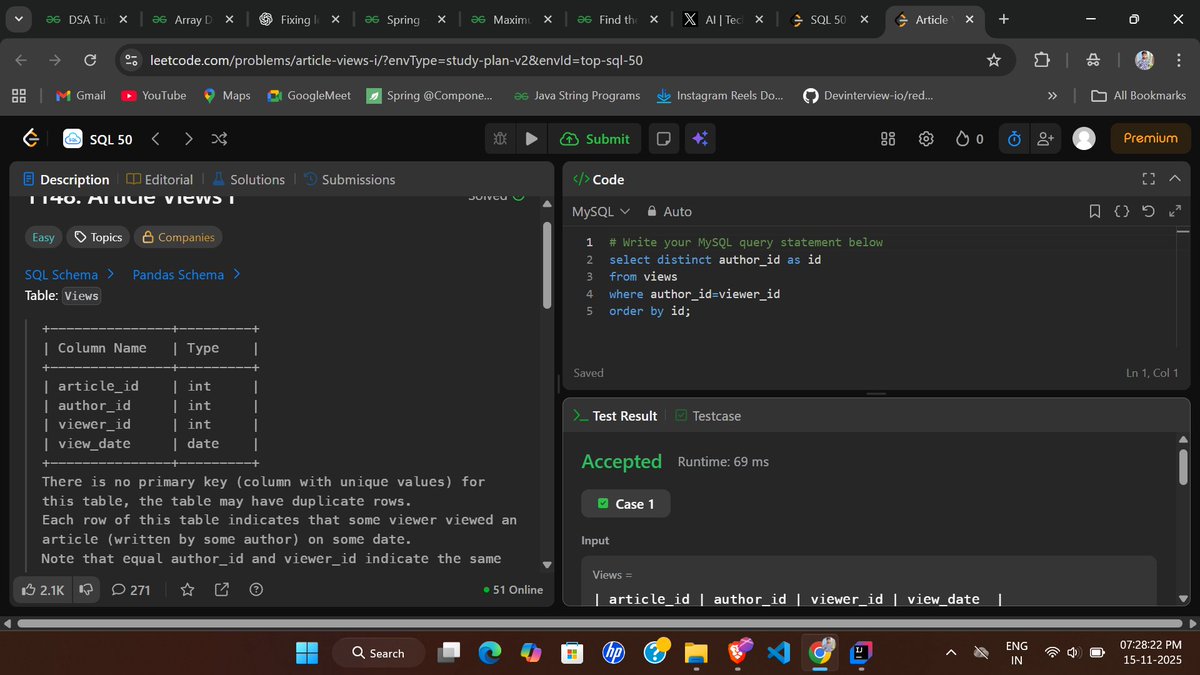Bookmark this page with the star in address bar

[x=994, y=60]
